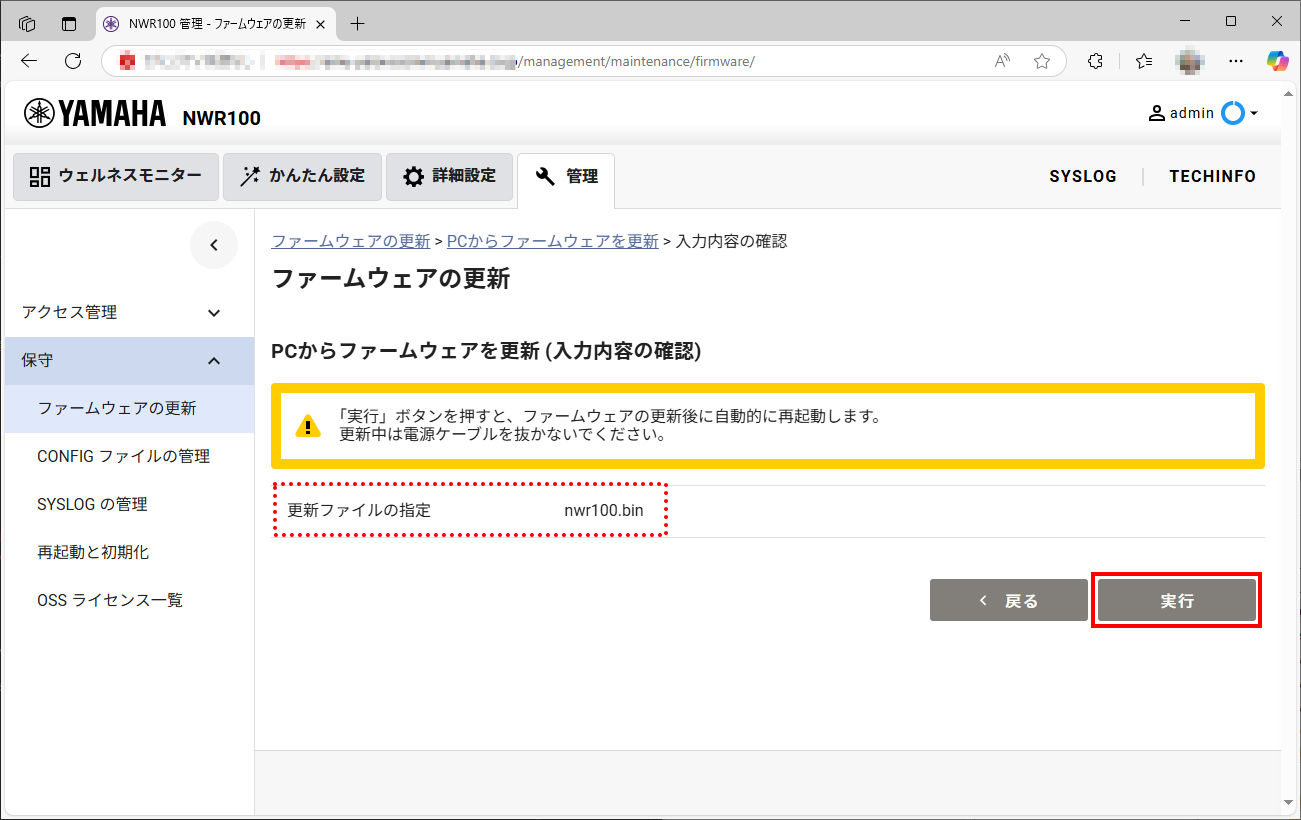
Task: Click the admin user icon in header
Action: [1157, 112]
